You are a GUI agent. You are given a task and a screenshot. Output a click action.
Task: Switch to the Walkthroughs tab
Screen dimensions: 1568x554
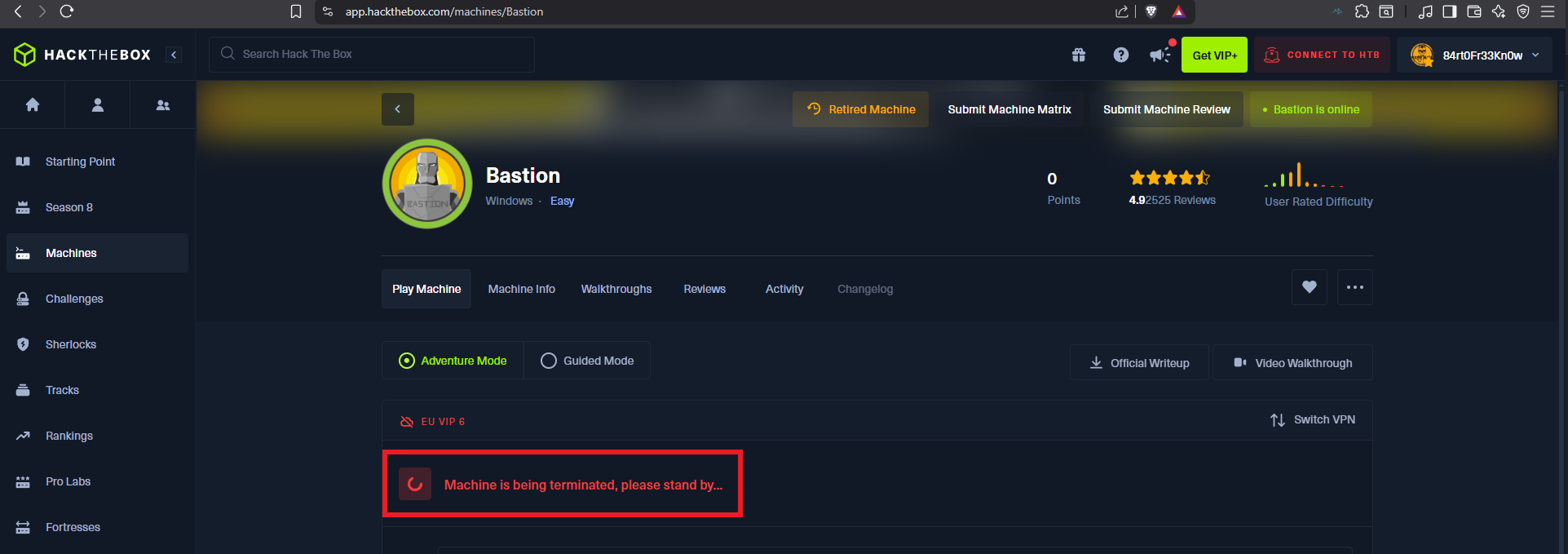click(616, 289)
